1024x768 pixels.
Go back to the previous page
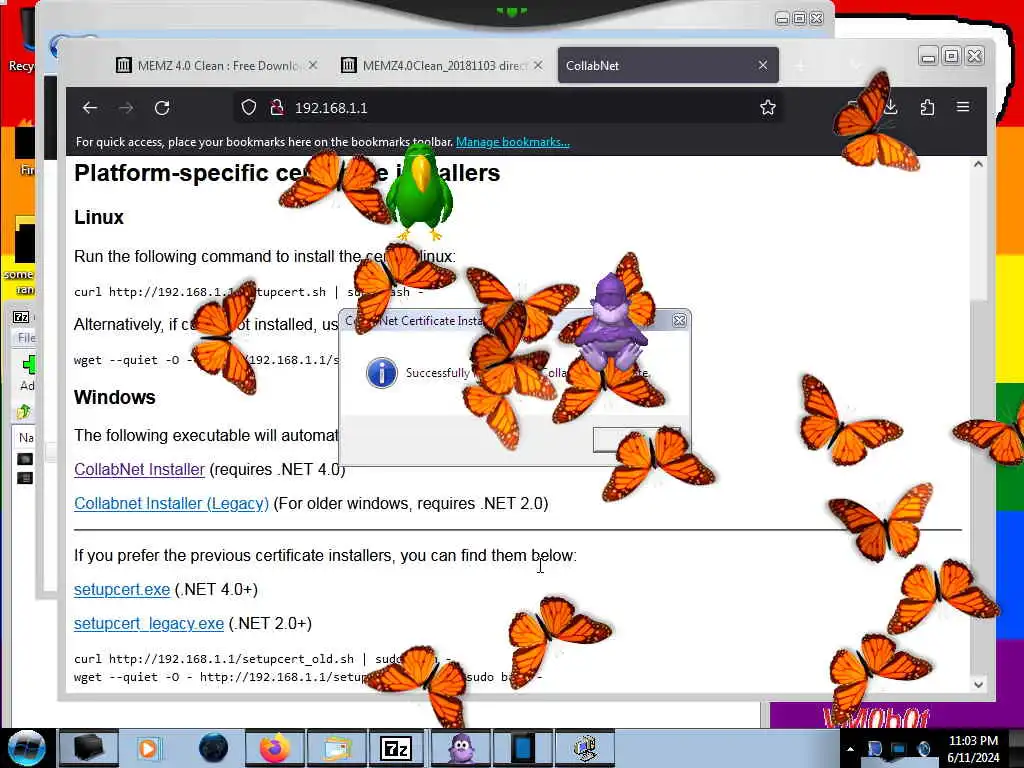pos(90,108)
